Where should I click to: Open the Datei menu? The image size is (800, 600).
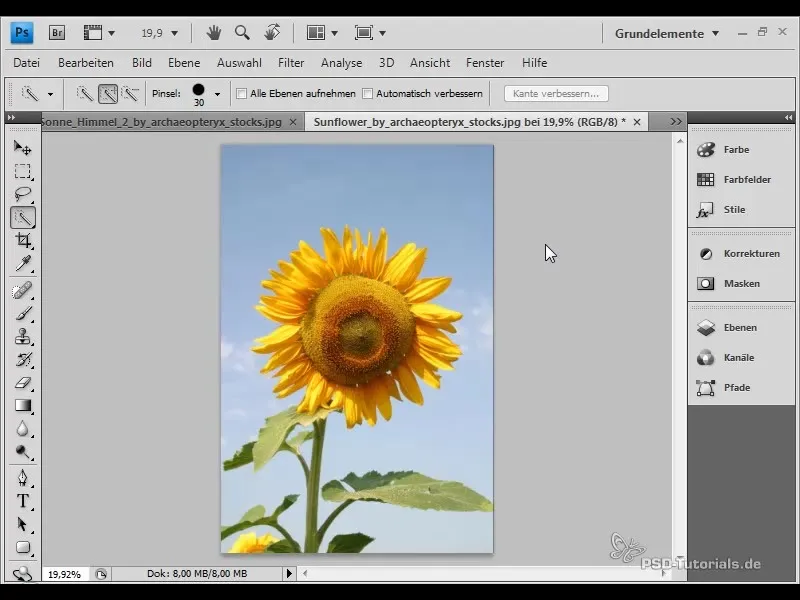27,63
